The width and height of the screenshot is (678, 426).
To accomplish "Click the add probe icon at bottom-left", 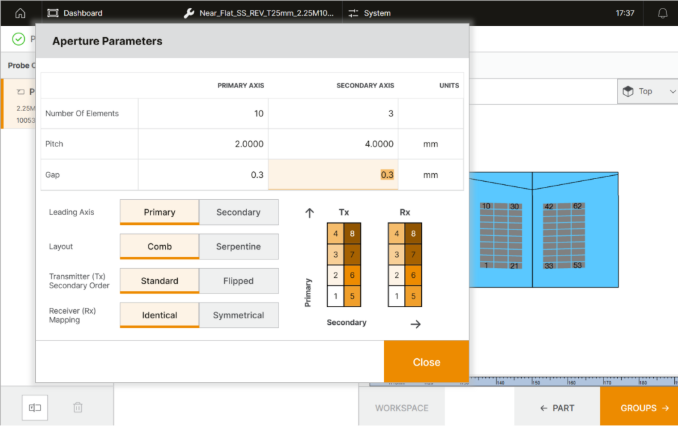I will (x=35, y=407).
